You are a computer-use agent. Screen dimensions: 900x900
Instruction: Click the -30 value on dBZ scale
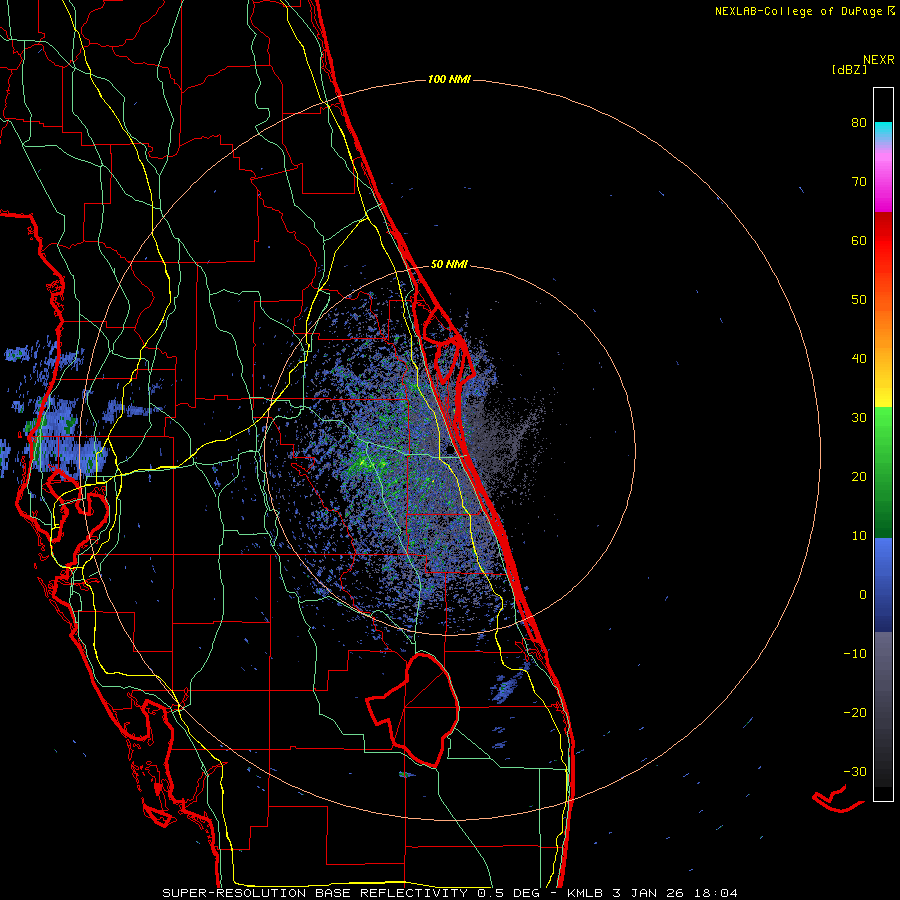coord(855,771)
